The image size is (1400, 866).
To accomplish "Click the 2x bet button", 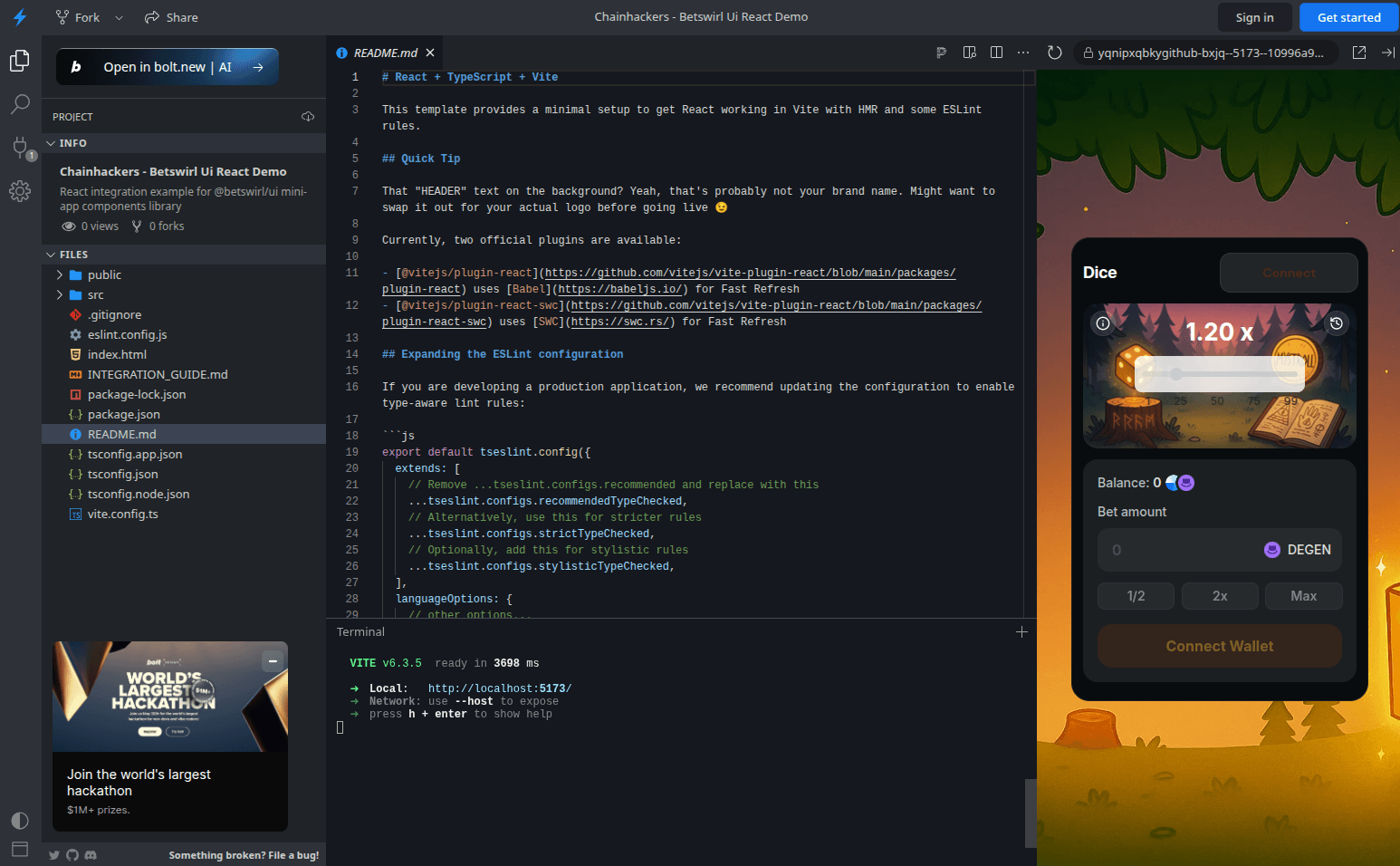I will (x=1220, y=596).
